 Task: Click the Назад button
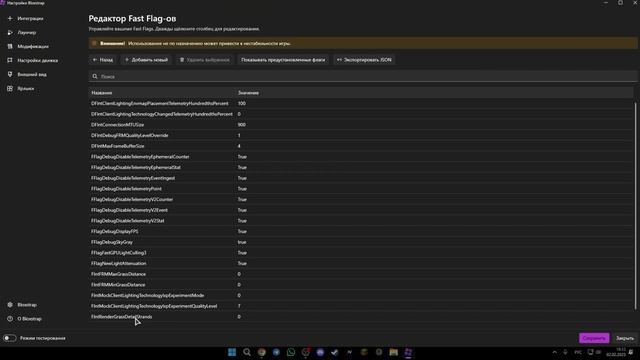[x=102, y=60]
